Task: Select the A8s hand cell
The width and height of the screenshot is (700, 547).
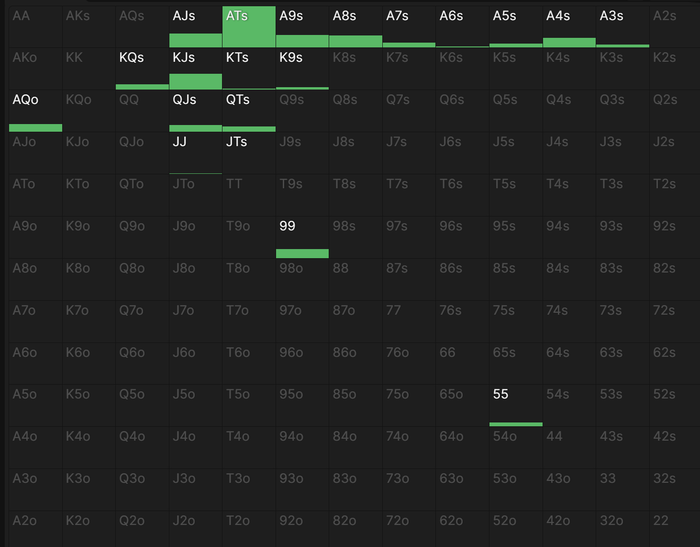Action: tap(356, 27)
